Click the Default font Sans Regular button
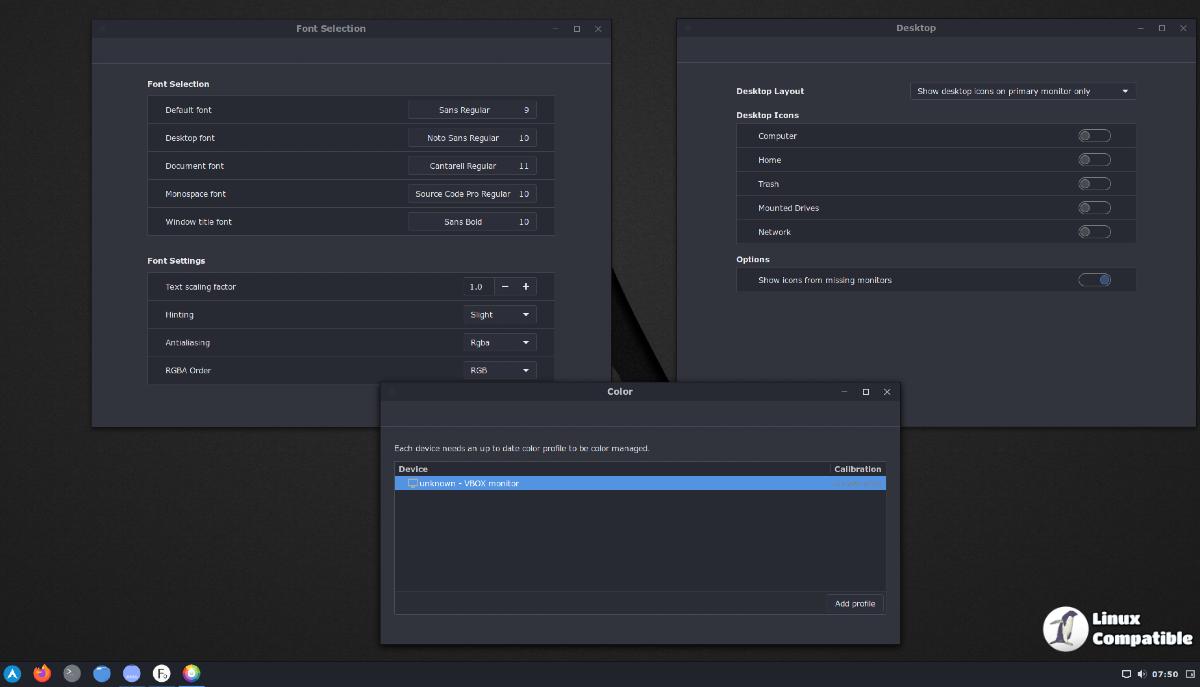Screen dimensions: 1200x687 pyautogui.click(x=472, y=110)
